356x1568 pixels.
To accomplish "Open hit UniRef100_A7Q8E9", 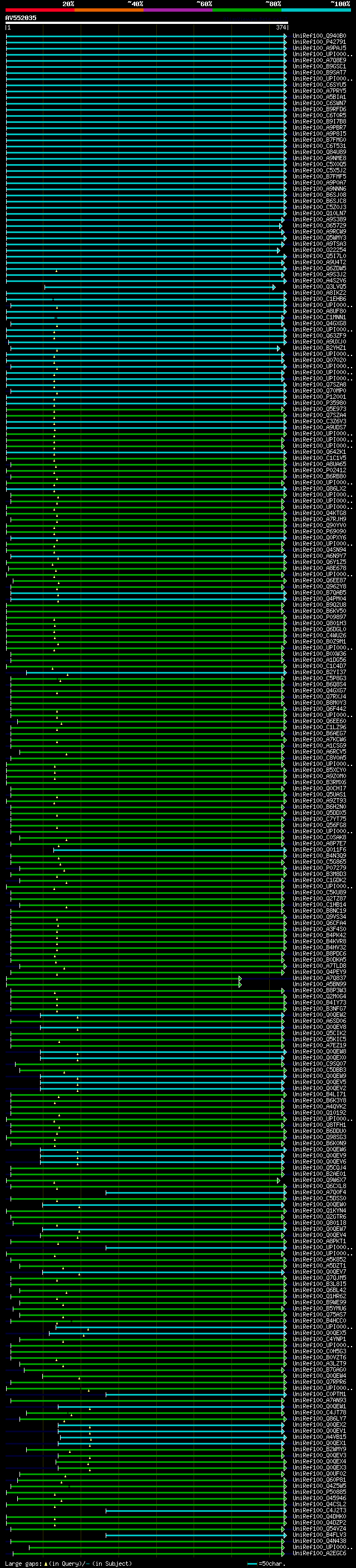I will click(319, 60).
